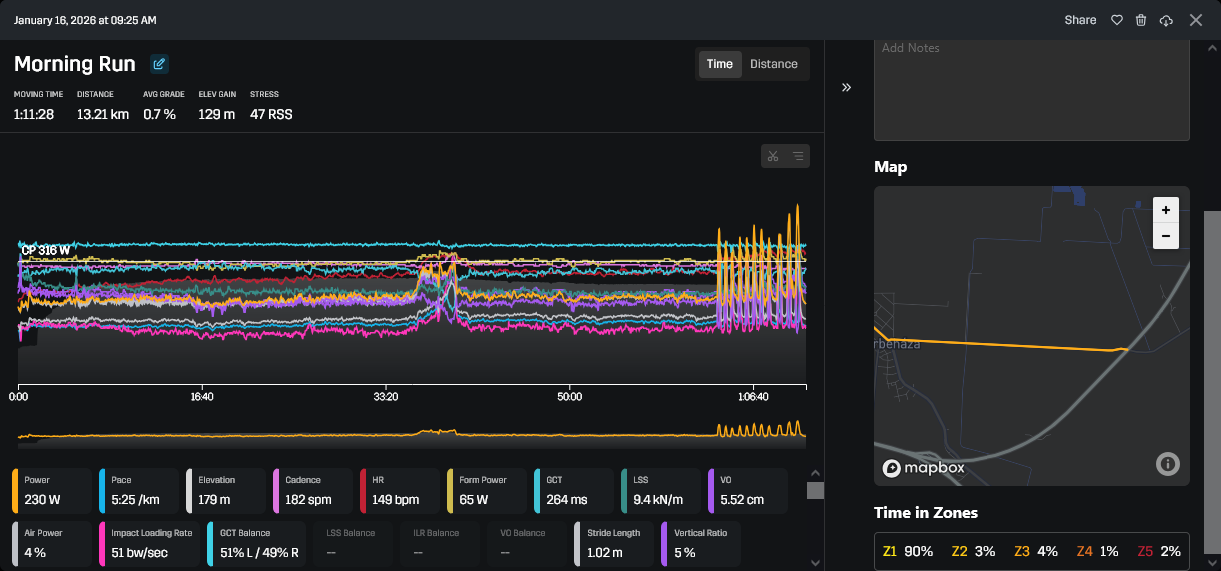Click the Share button
This screenshot has height=571, width=1221.
(x=1080, y=20)
